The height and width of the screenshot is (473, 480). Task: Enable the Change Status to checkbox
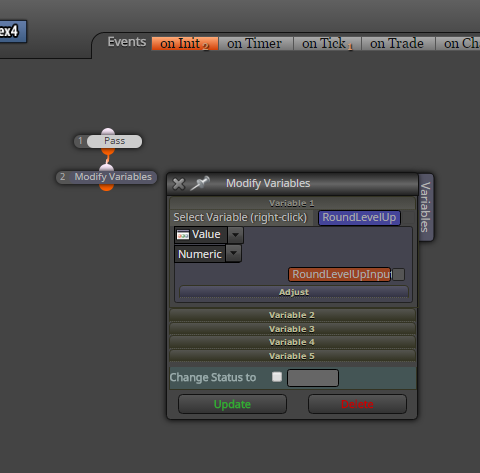pos(277,377)
